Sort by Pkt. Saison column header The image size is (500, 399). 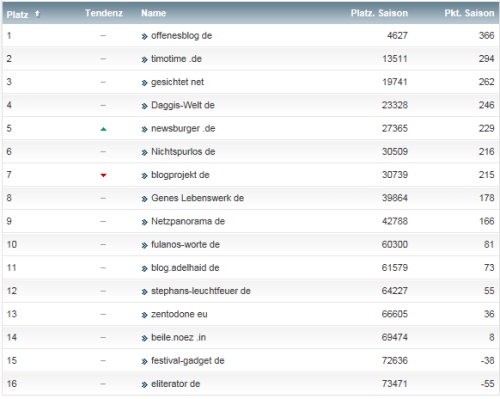[469, 13]
